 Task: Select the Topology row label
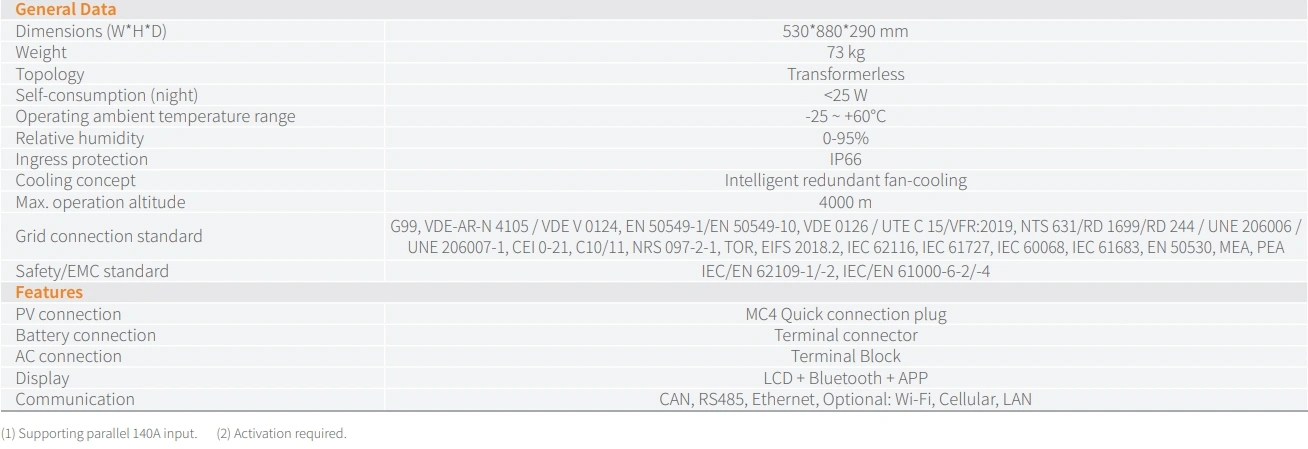point(50,74)
